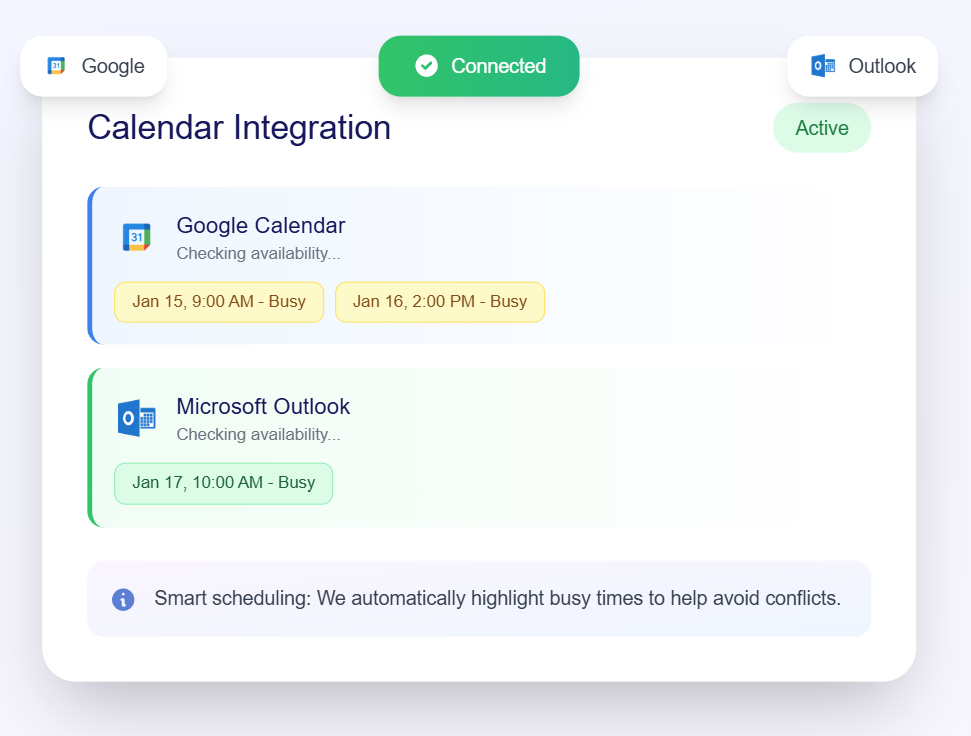The width and height of the screenshot is (971, 736).
Task: Click the Jan 16, 2:00 PM busy chip
Action: point(440,301)
